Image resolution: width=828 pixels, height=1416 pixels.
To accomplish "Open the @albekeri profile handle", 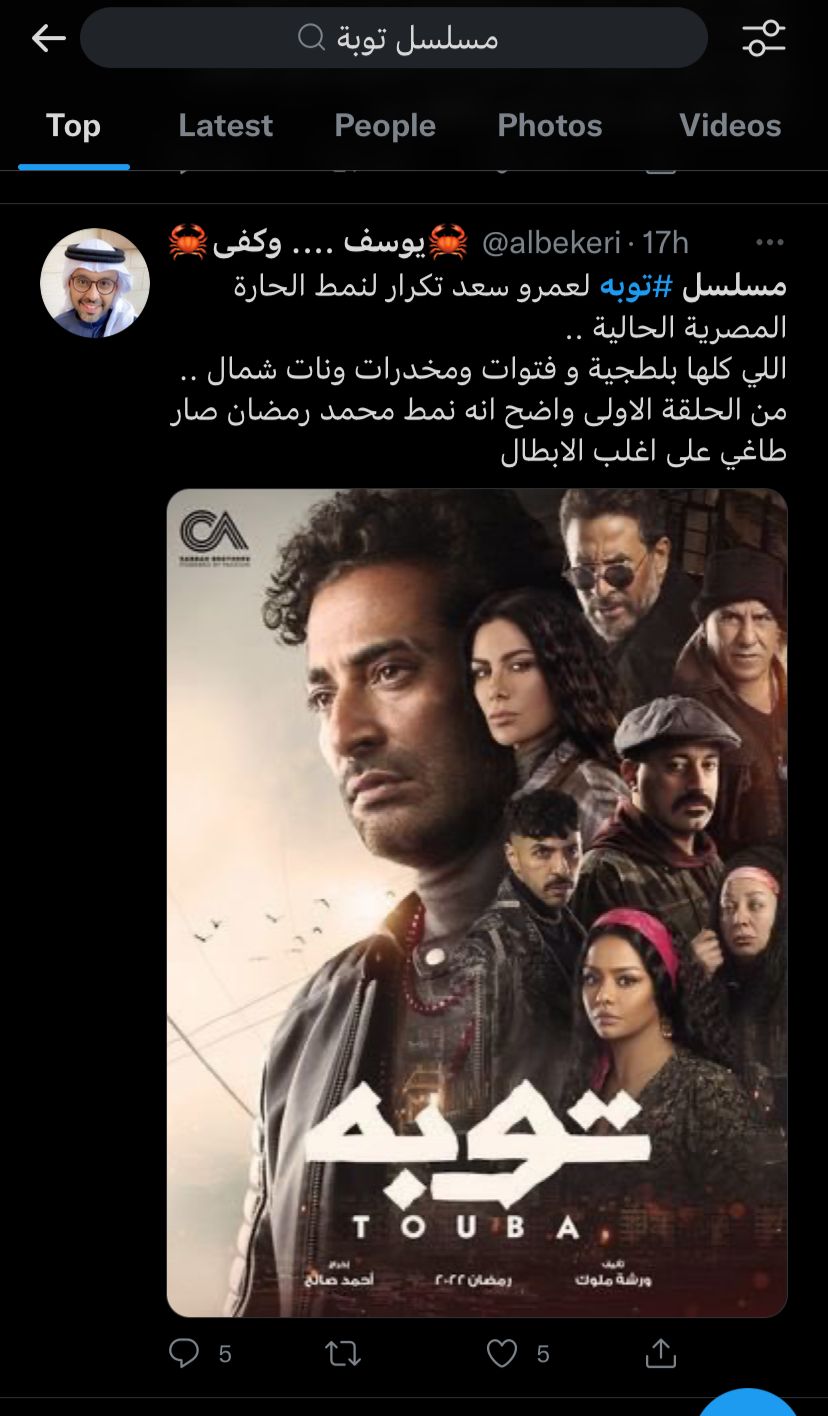I will tap(550, 243).
